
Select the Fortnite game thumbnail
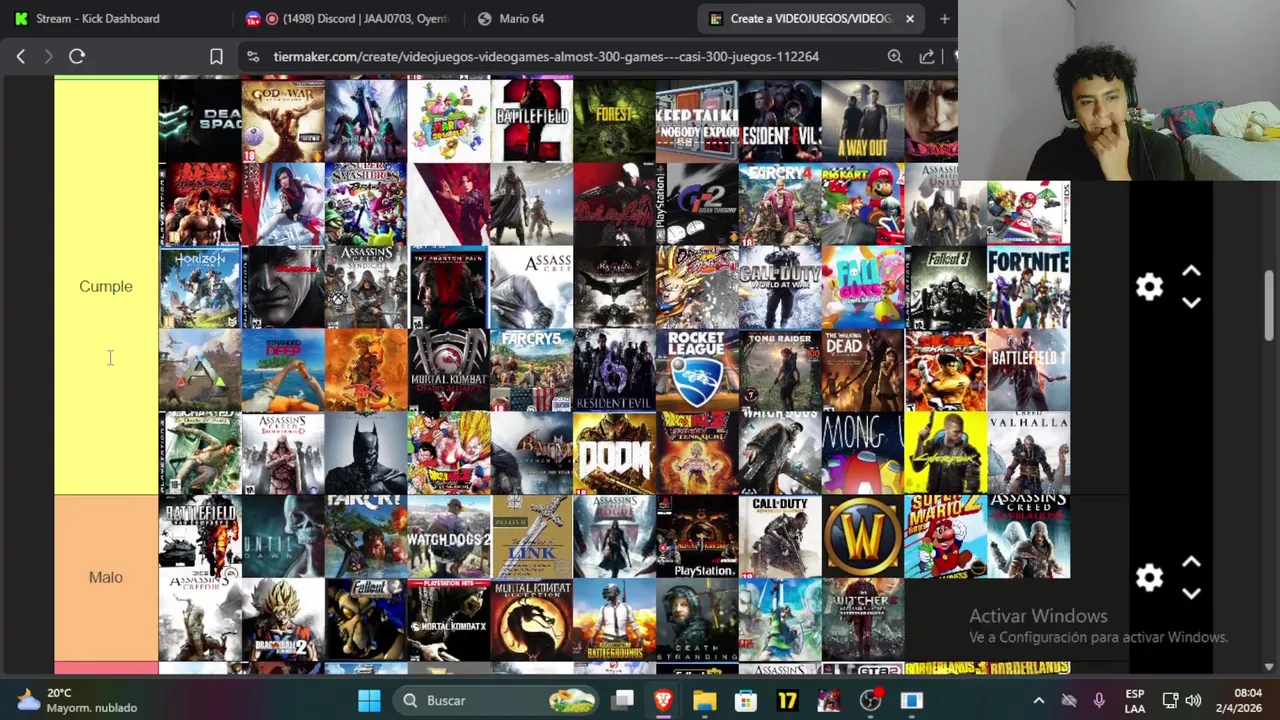(x=1028, y=288)
